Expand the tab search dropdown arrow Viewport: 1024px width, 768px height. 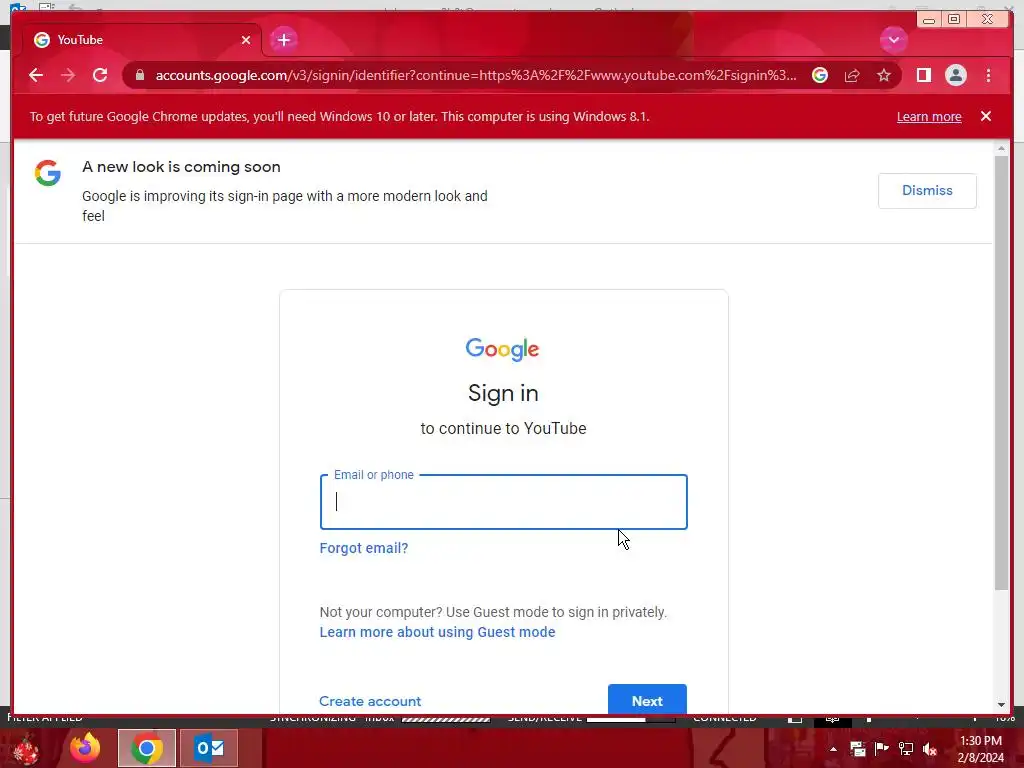pos(893,40)
